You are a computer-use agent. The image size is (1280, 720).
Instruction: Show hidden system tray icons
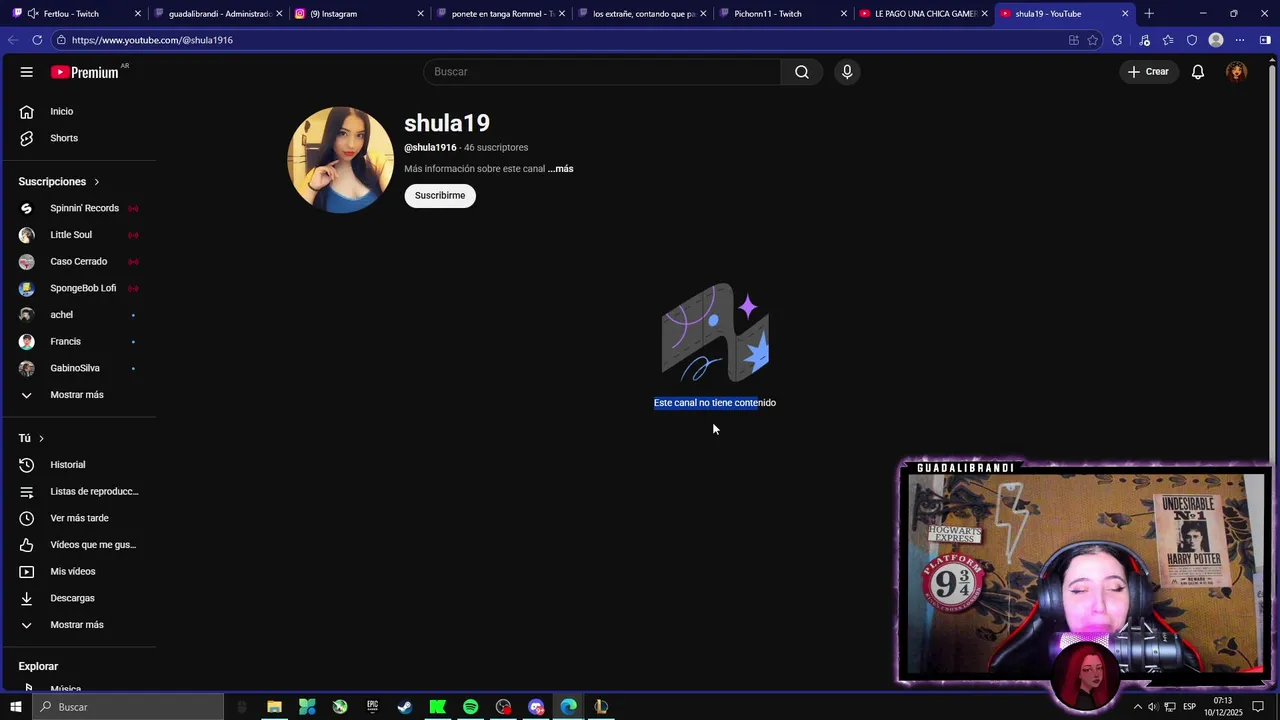(1137, 707)
